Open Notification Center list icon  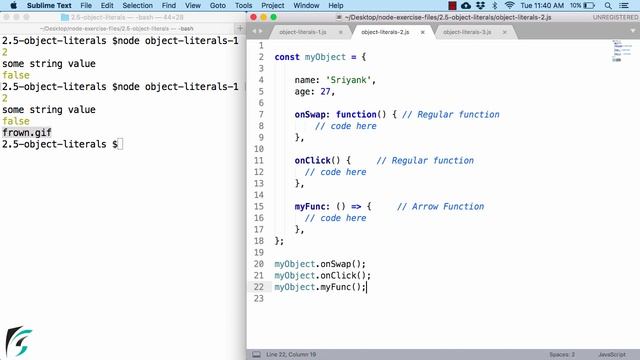click(624, 5)
